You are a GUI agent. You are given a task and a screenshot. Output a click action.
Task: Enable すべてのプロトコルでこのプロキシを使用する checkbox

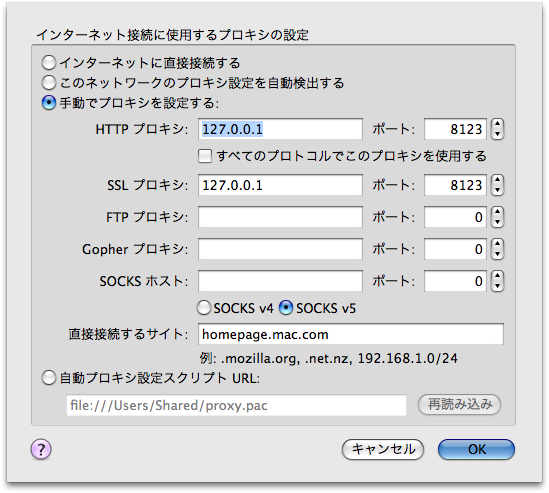pos(205,156)
